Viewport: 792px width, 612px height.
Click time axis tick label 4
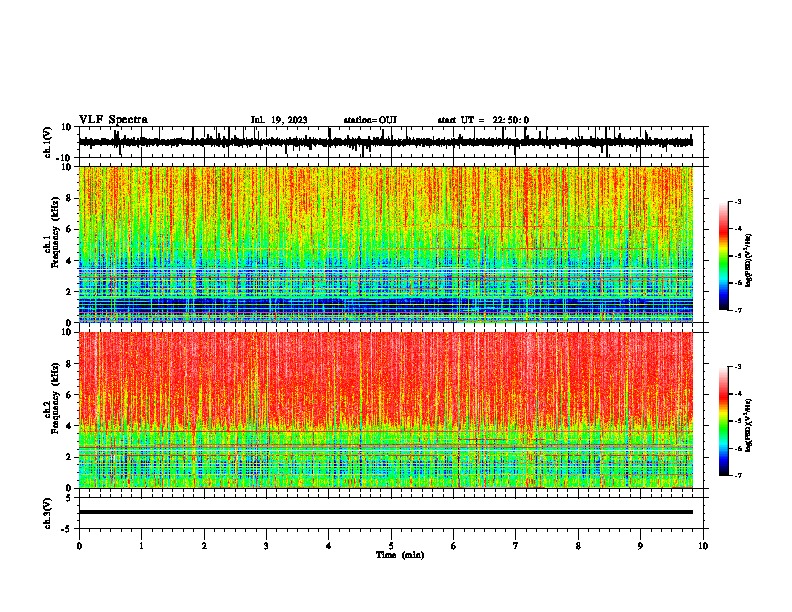[x=329, y=546]
